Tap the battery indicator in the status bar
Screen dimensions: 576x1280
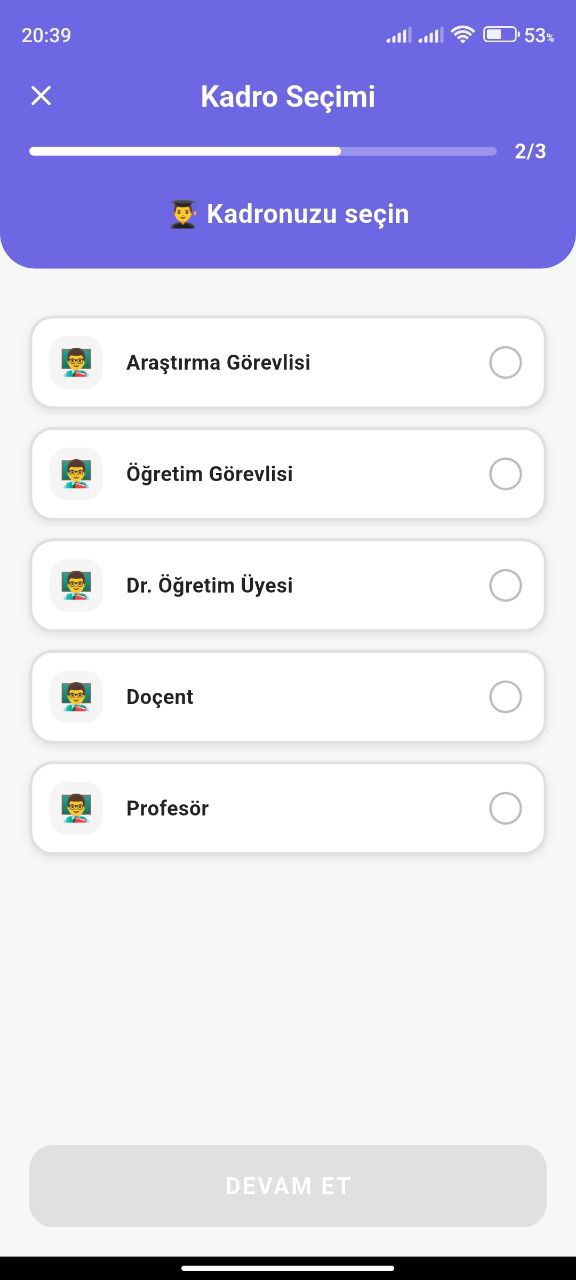499,34
